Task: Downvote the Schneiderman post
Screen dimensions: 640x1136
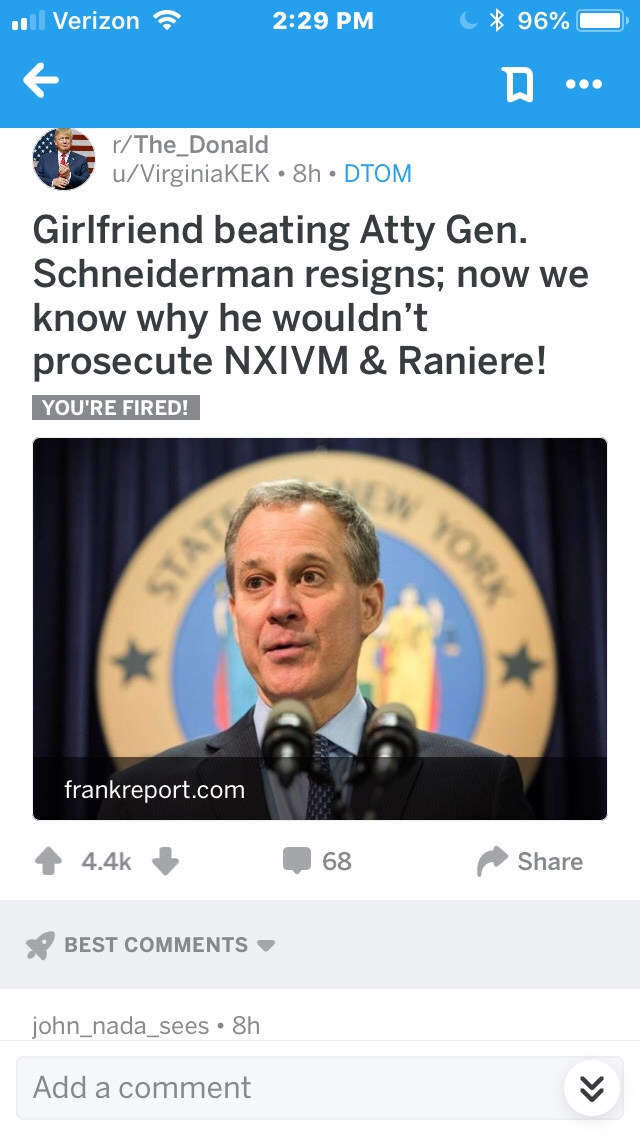Action: 165,862
